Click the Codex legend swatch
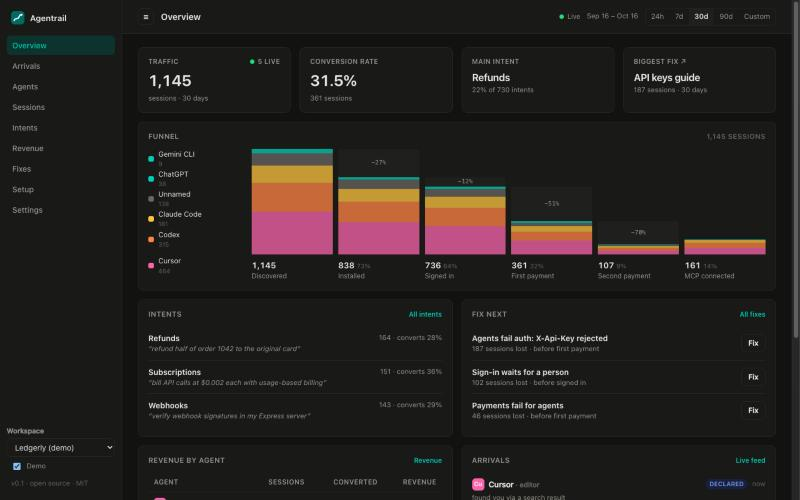 point(151,239)
